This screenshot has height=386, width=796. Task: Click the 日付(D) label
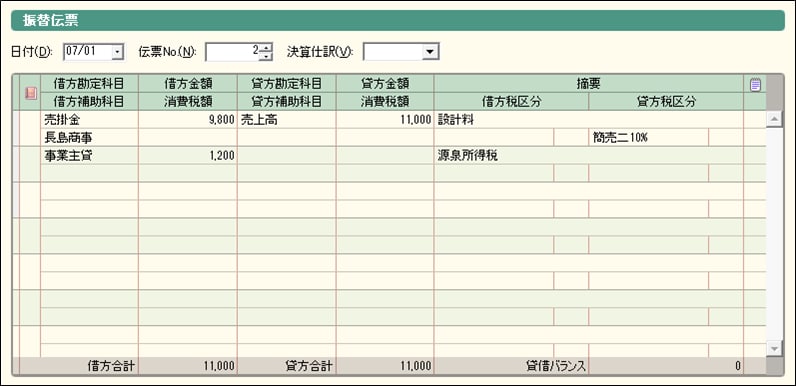pos(31,52)
